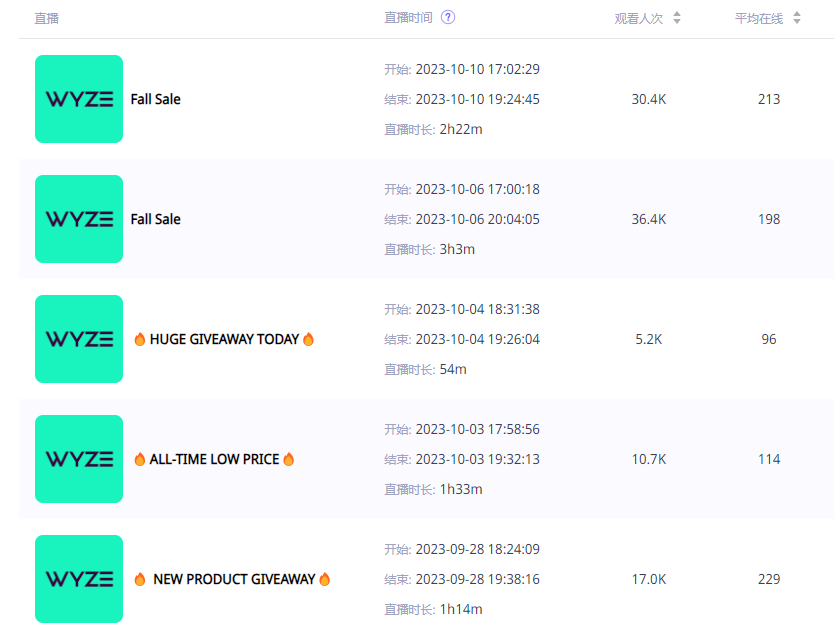Click the 观看人次 column header
The image size is (834, 633).
639,19
